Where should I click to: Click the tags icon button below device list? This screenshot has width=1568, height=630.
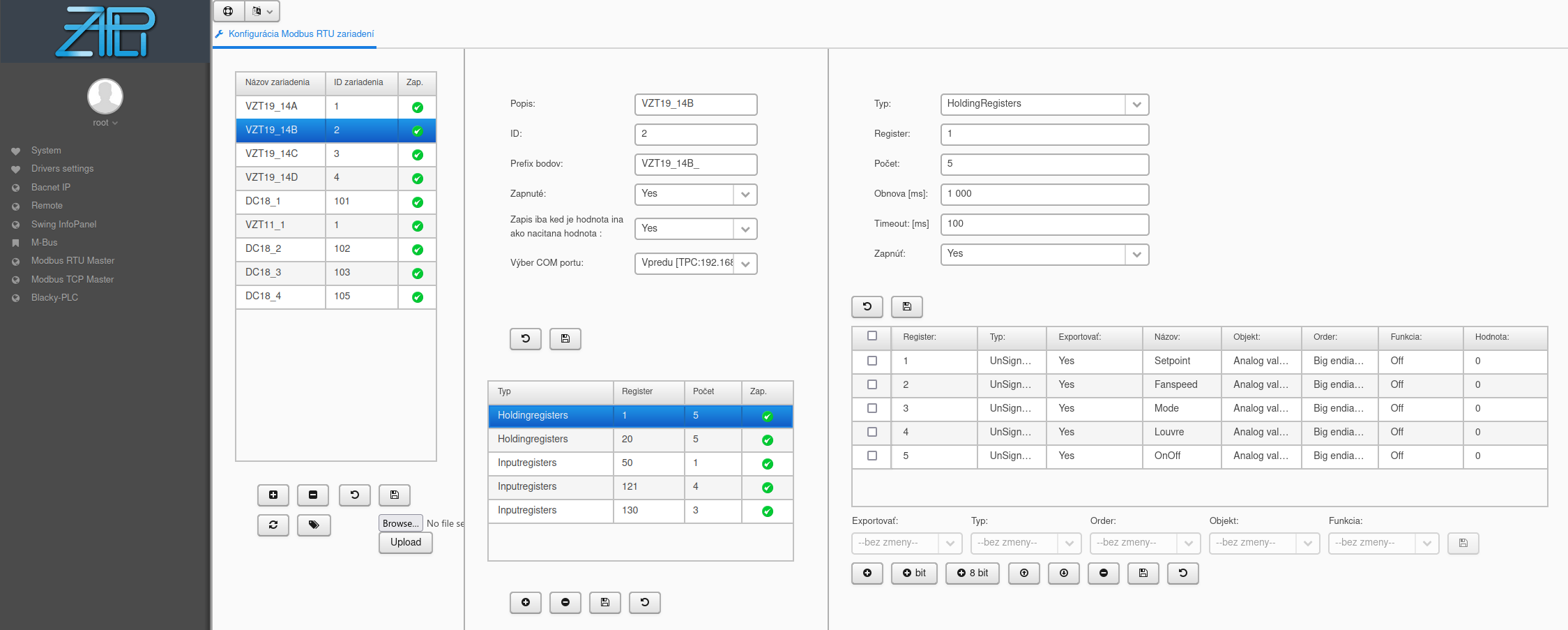pos(314,525)
